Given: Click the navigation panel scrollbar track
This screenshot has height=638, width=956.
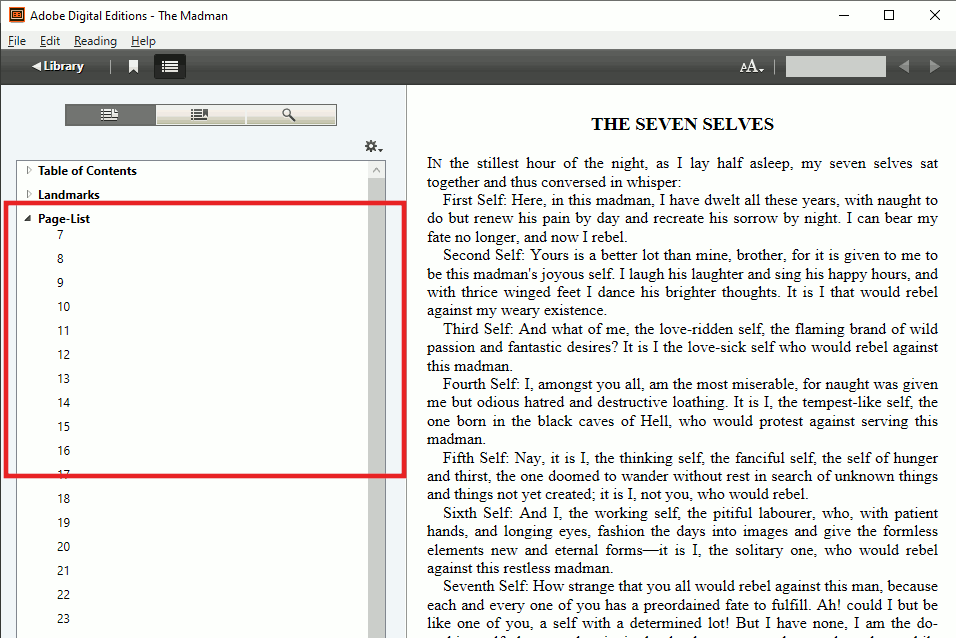Looking at the screenshot, I should pyautogui.click(x=376, y=409).
